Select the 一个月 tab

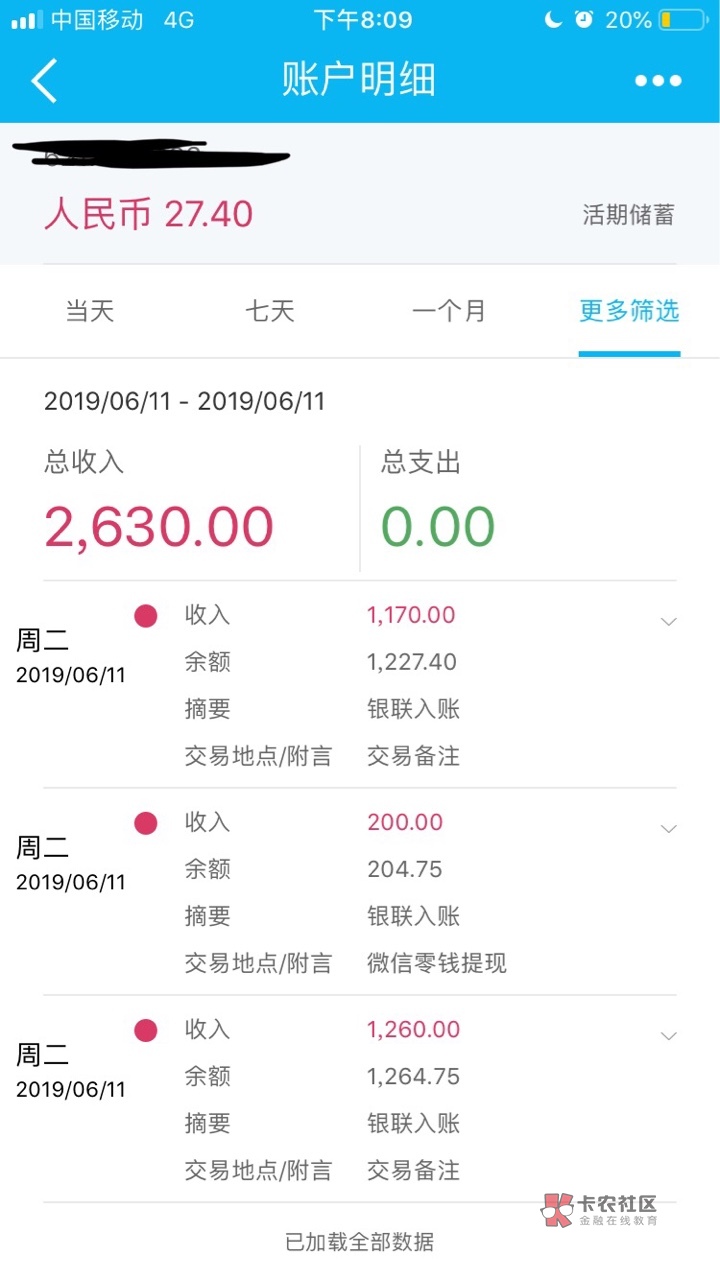point(449,311)
